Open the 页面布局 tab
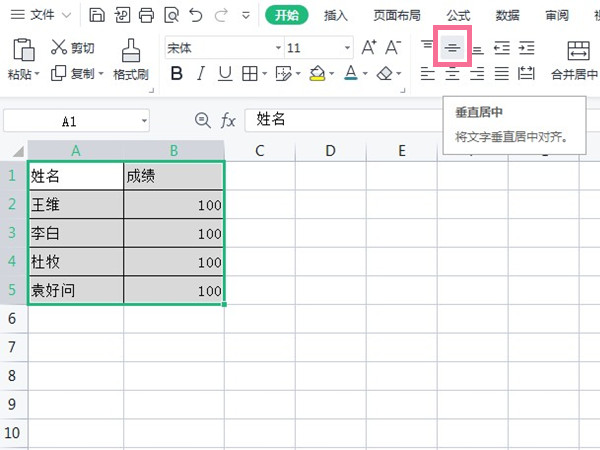 pos(397,16)
